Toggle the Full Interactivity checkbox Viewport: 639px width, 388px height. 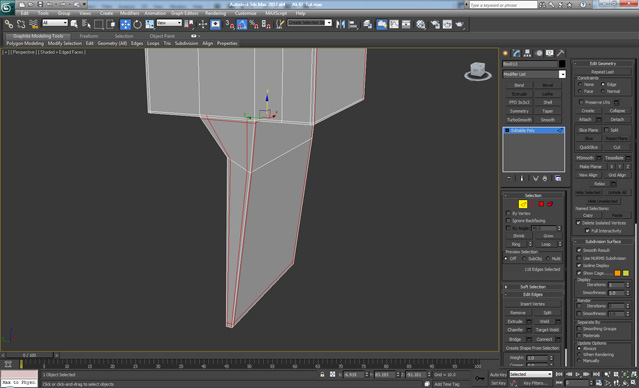(x=587, y=231)
